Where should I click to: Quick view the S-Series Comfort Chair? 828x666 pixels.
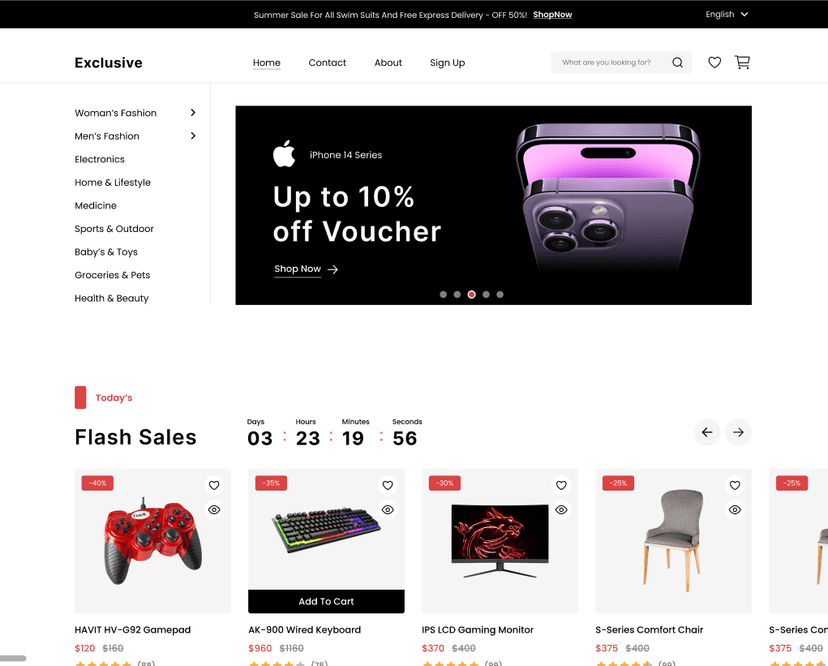tap(735, 510)
